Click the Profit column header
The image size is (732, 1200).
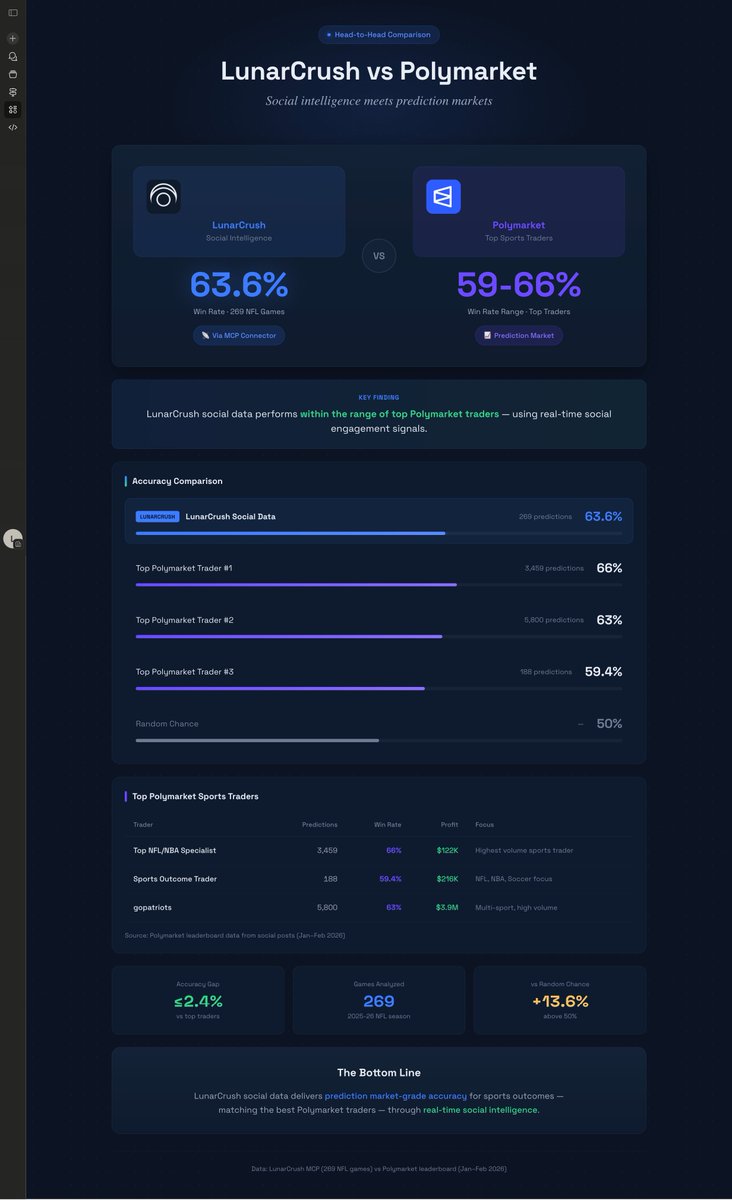449,825
